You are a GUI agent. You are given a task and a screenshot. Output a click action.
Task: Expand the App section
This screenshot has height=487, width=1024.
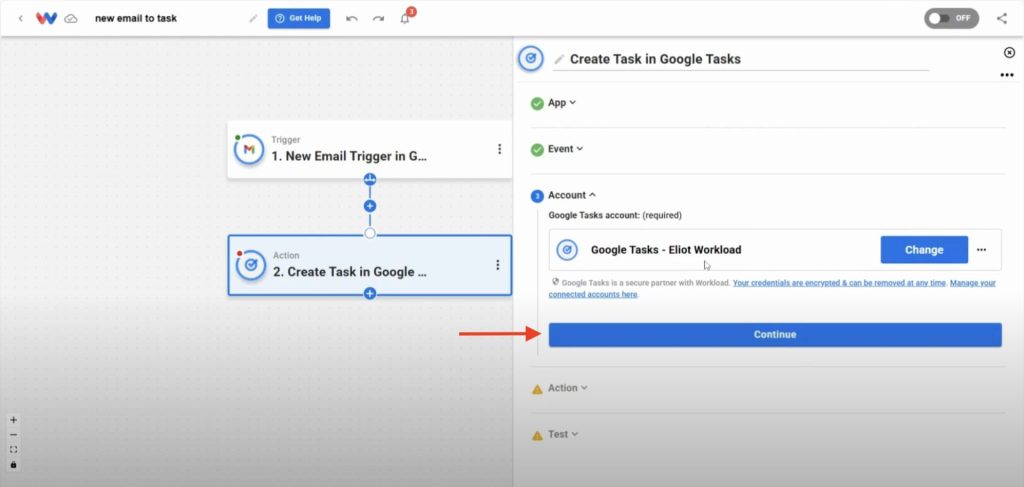tap(562, 102)
